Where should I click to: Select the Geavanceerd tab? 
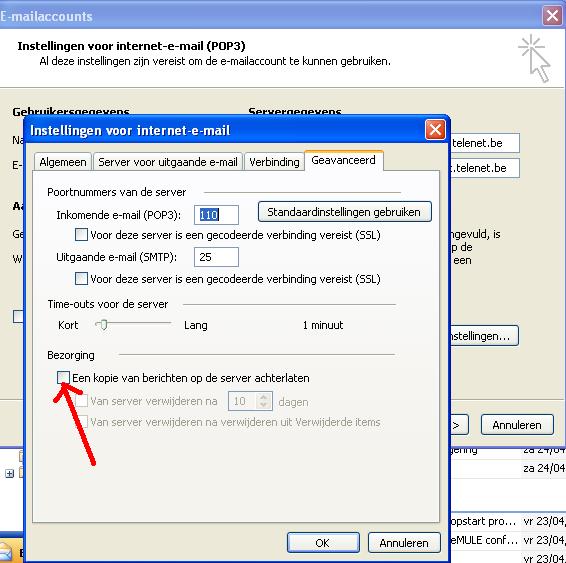(343, 160)
